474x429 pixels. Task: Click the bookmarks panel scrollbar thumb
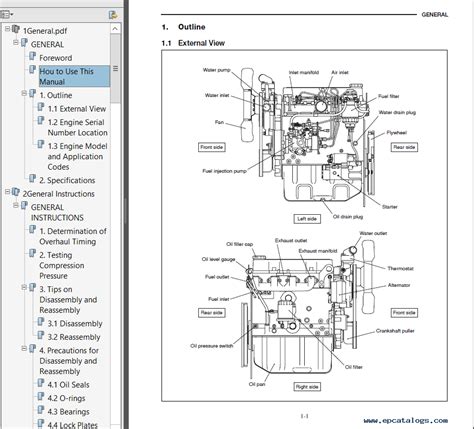tap(115, 68)
